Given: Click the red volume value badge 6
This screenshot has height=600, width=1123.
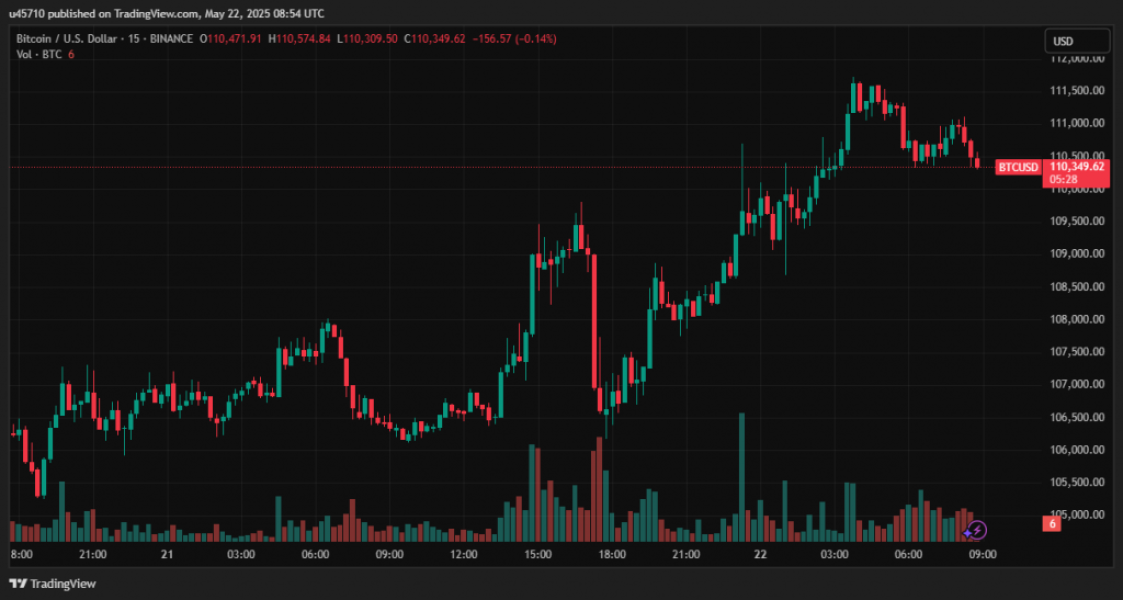Looking at the screenshot, I should [x=1053, y=524].
